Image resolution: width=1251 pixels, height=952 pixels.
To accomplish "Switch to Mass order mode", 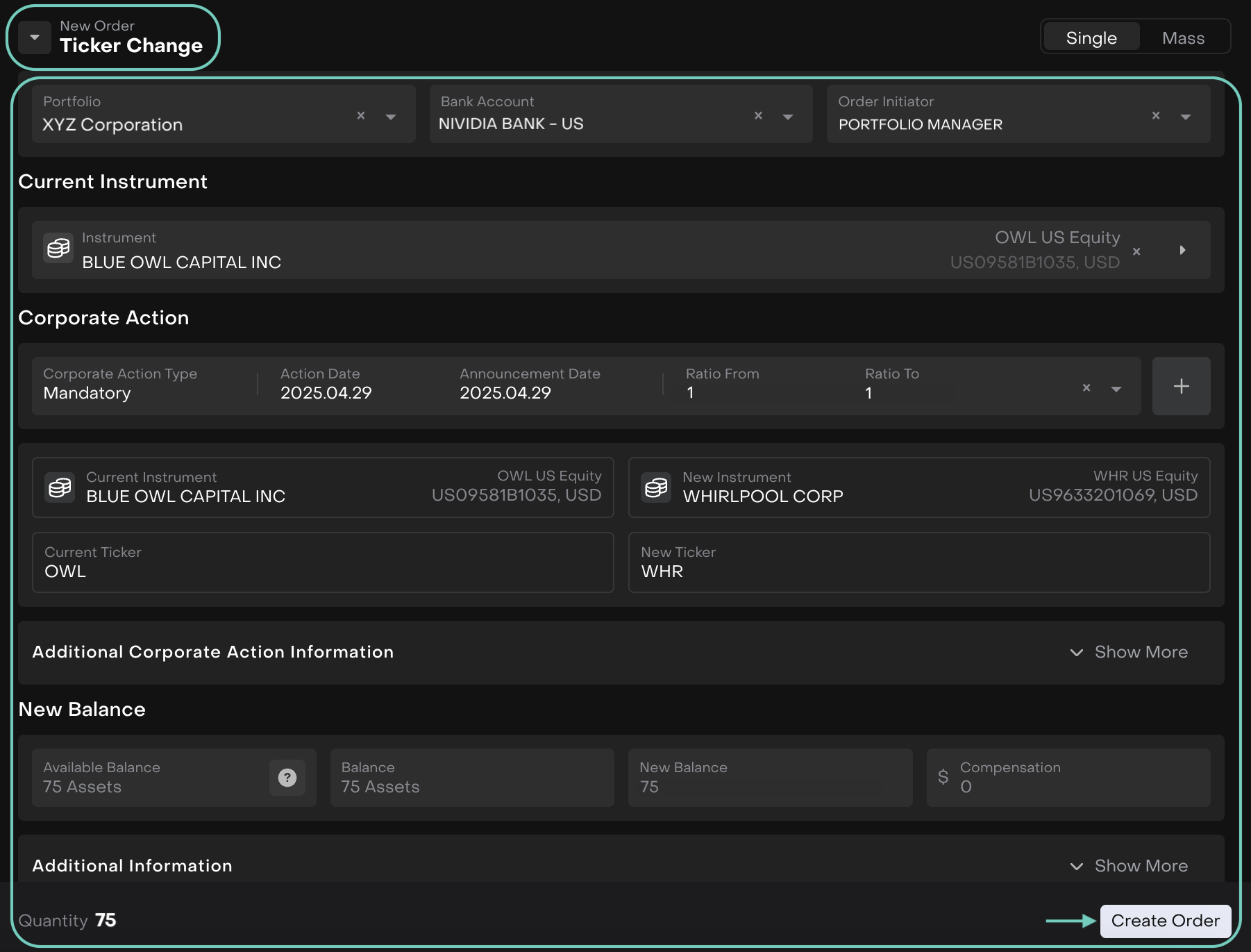I will click(1183, 37).
